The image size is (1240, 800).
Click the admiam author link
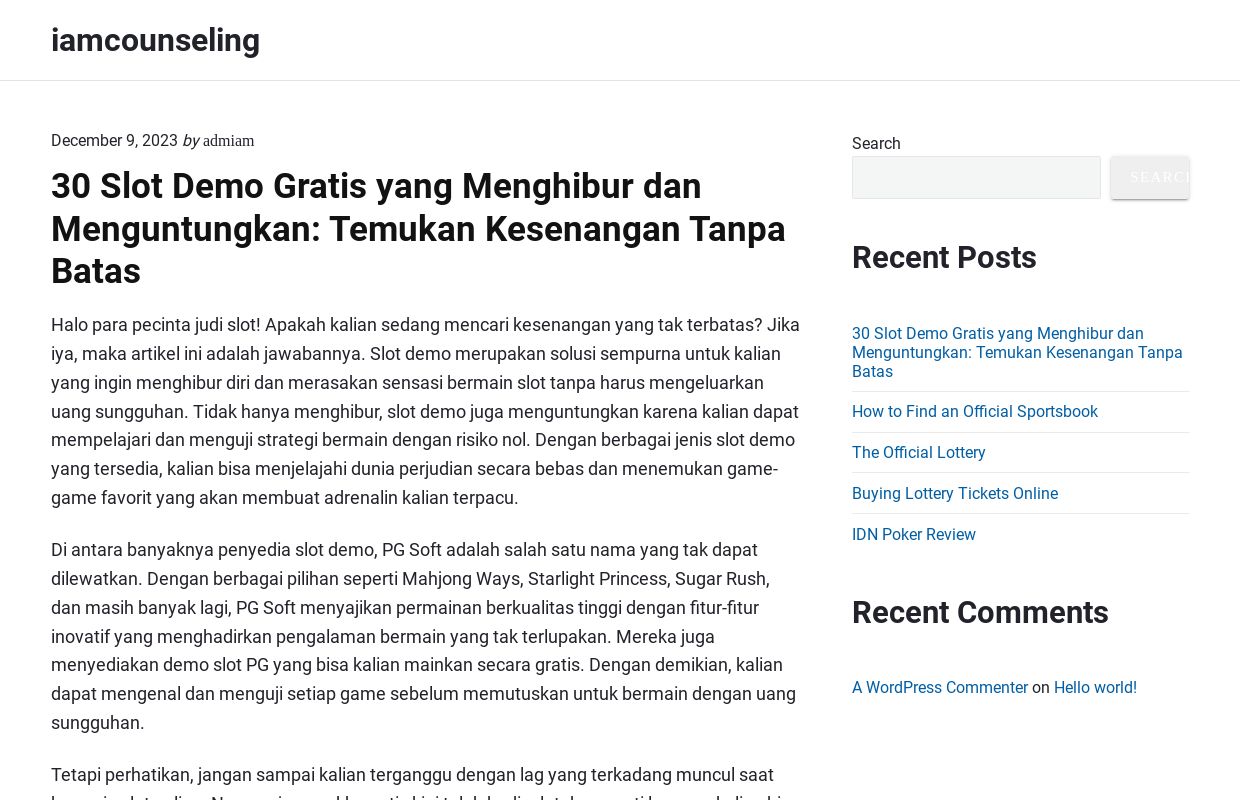tap(228, 141)
